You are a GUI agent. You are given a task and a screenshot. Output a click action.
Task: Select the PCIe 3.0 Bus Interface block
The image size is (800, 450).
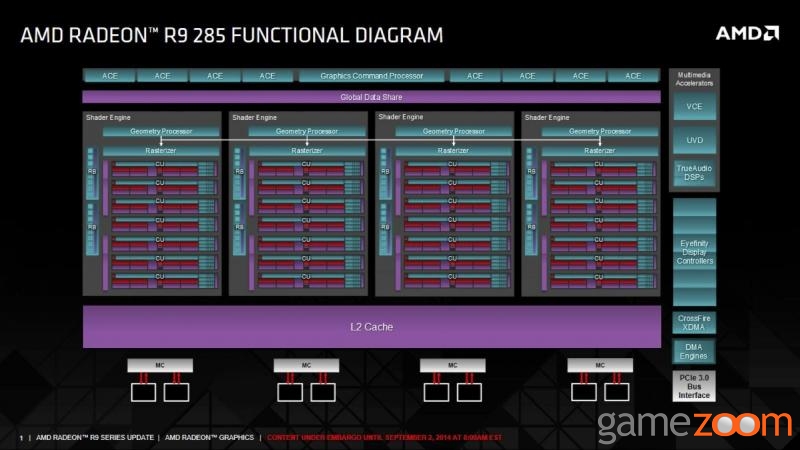click(x=694, y=386)
